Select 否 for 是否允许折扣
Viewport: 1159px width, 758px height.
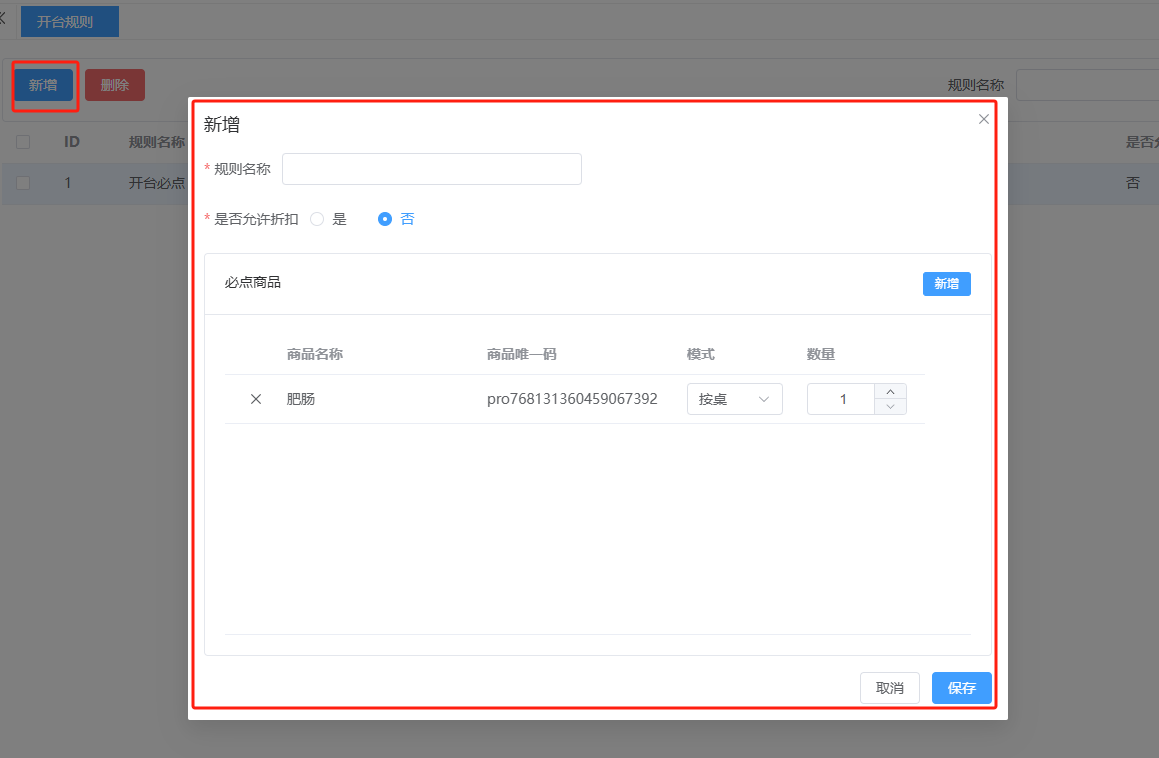pos(385,219)
